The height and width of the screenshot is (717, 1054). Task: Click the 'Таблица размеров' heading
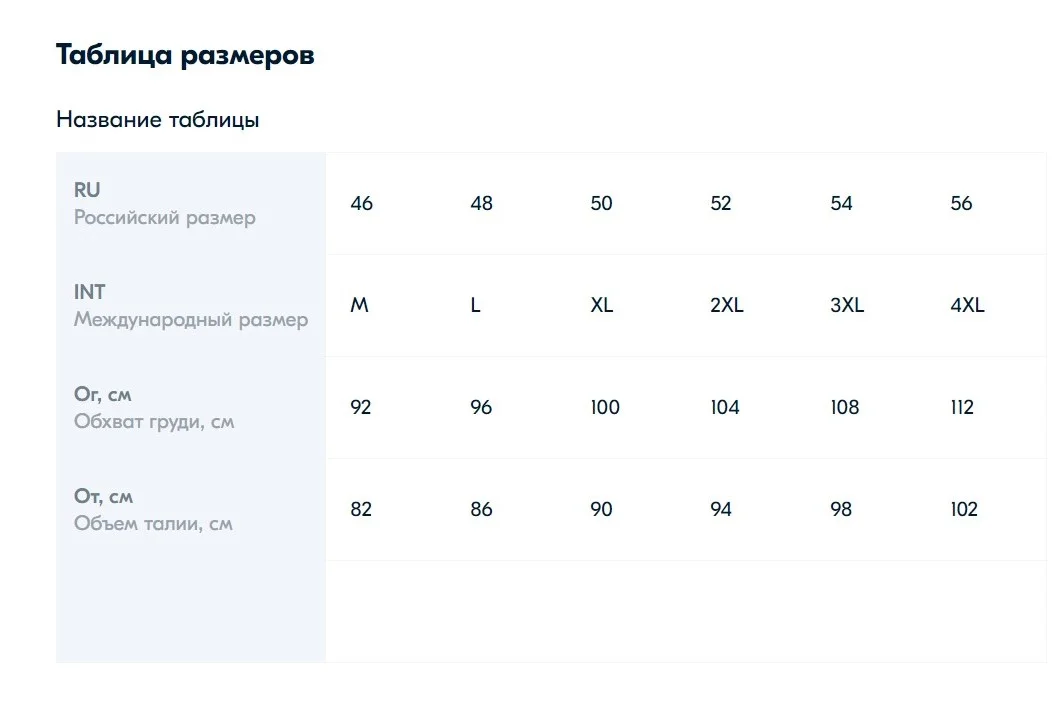tap(185, 55)
